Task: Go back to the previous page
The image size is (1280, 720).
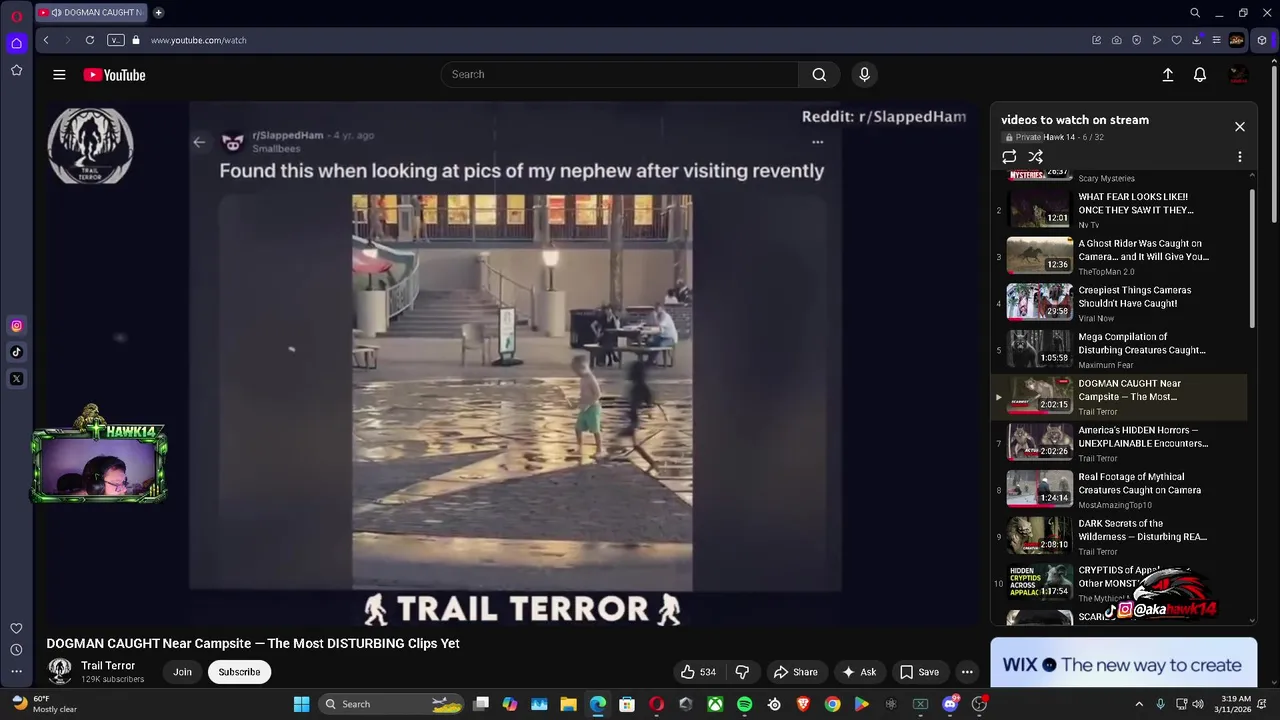Action: tap(46, 40)
